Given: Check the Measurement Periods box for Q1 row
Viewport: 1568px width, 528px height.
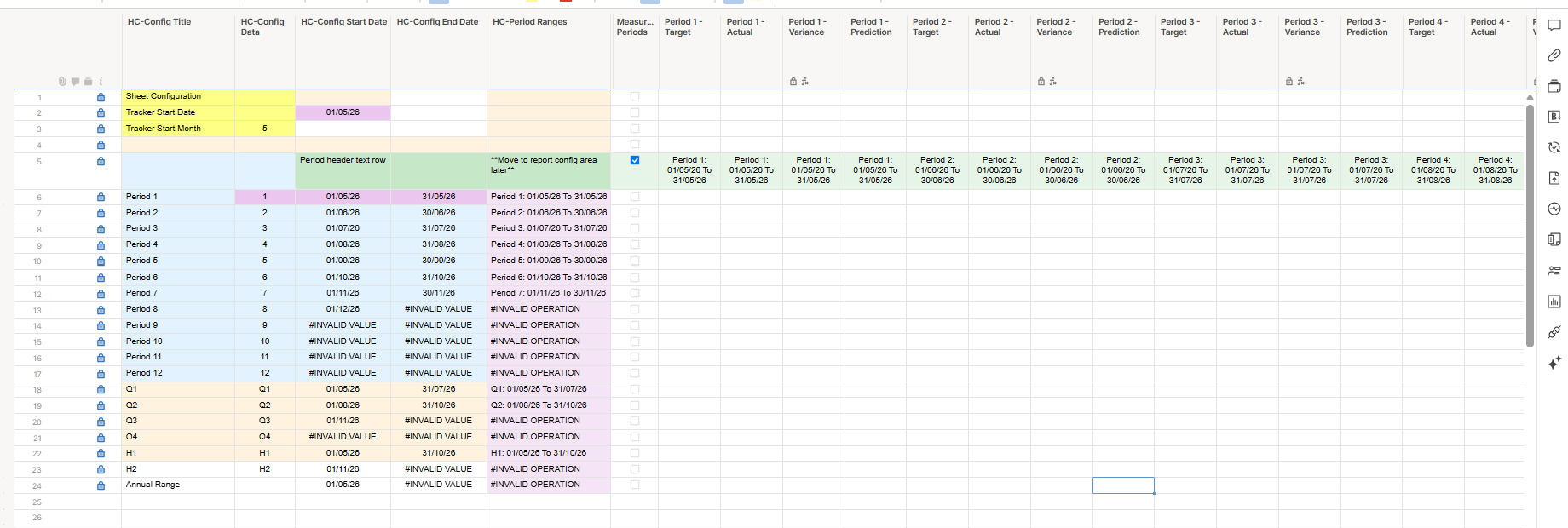Looking at the screenshot, I should [635, 389].
